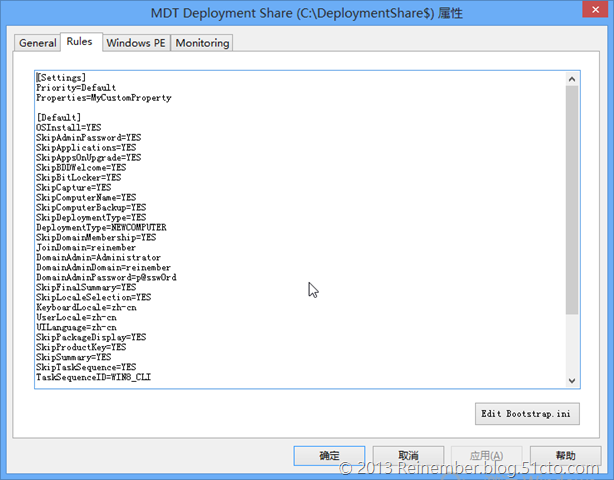This screenshot has width=614, height=480.
Task: Click the TaskSequenceID=WIN8_CLI line
Action: (94, 377)
